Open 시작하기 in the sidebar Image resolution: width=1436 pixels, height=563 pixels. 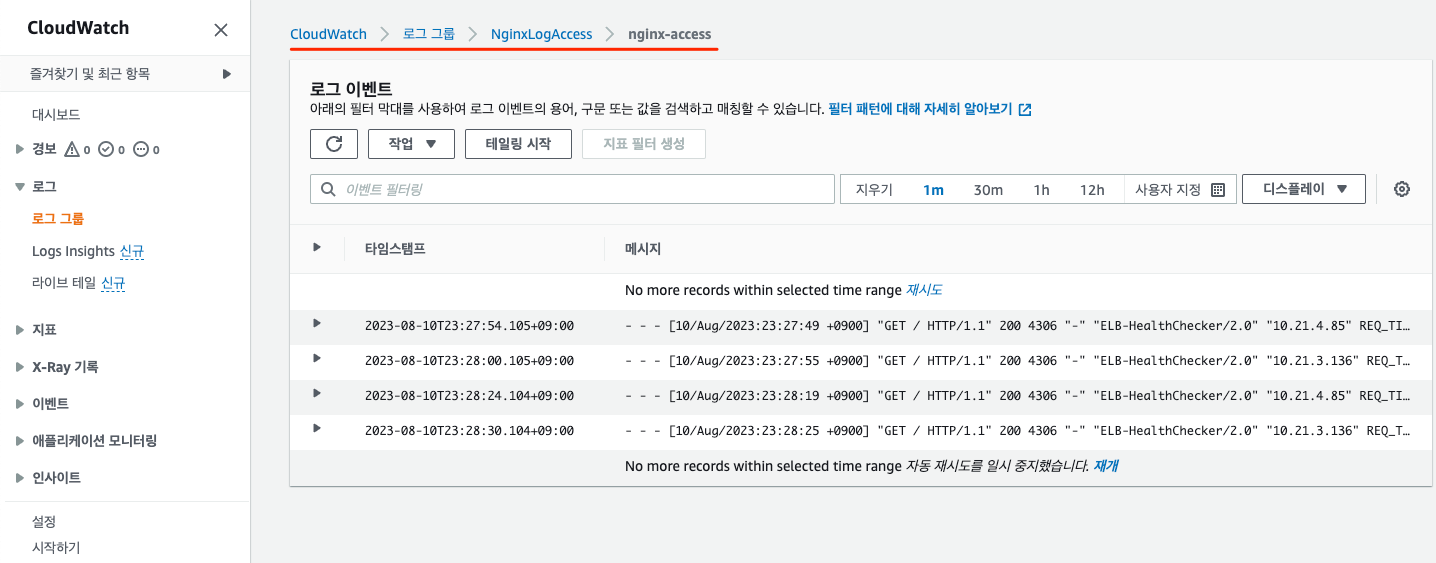coord(56,548)
